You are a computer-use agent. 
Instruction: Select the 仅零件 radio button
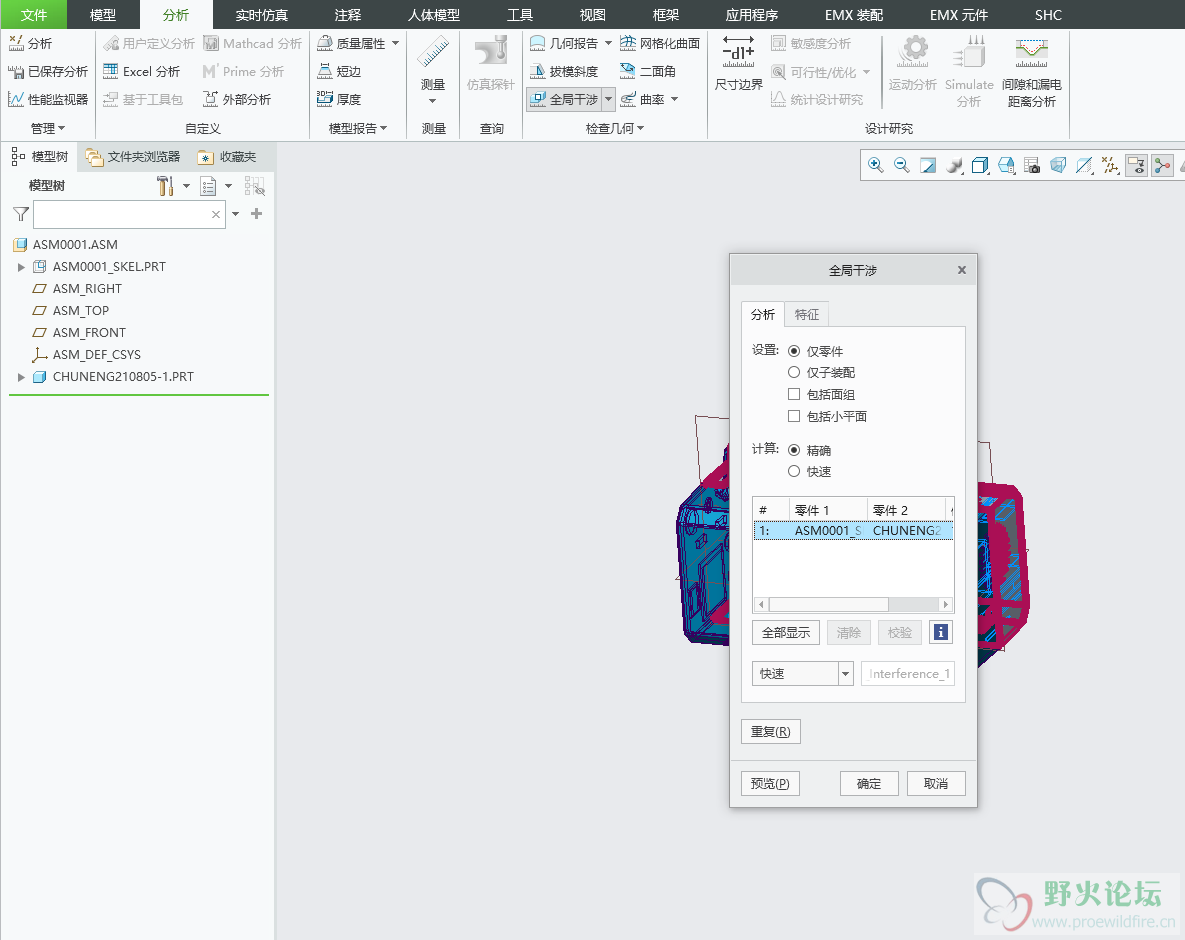(x=794, y=351)
